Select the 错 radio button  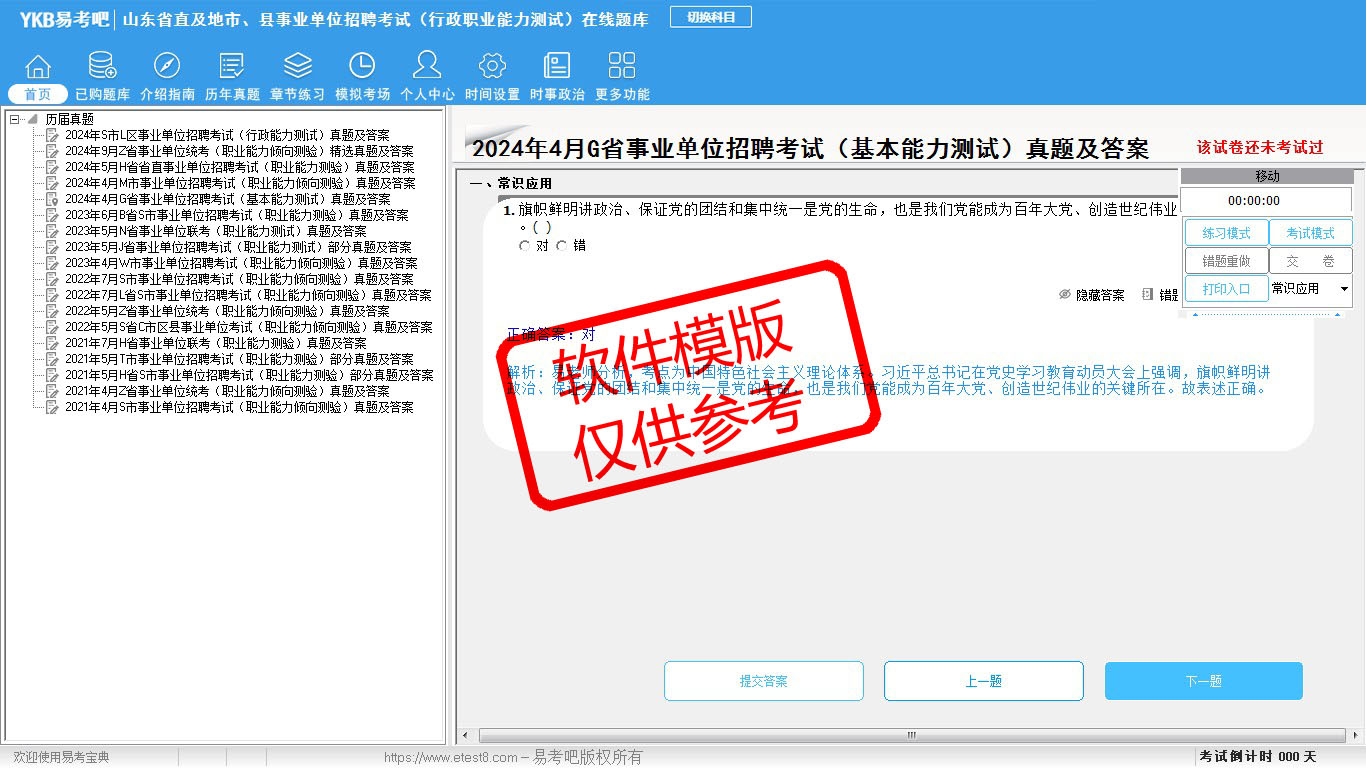(562, 246)
